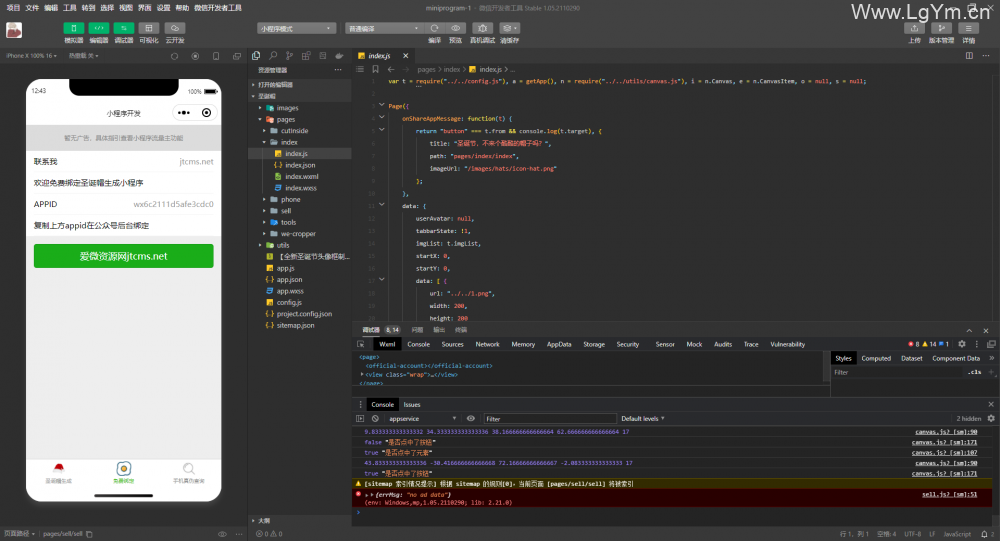
Task: Open the details (详情) icon
Action: (968, 28)
